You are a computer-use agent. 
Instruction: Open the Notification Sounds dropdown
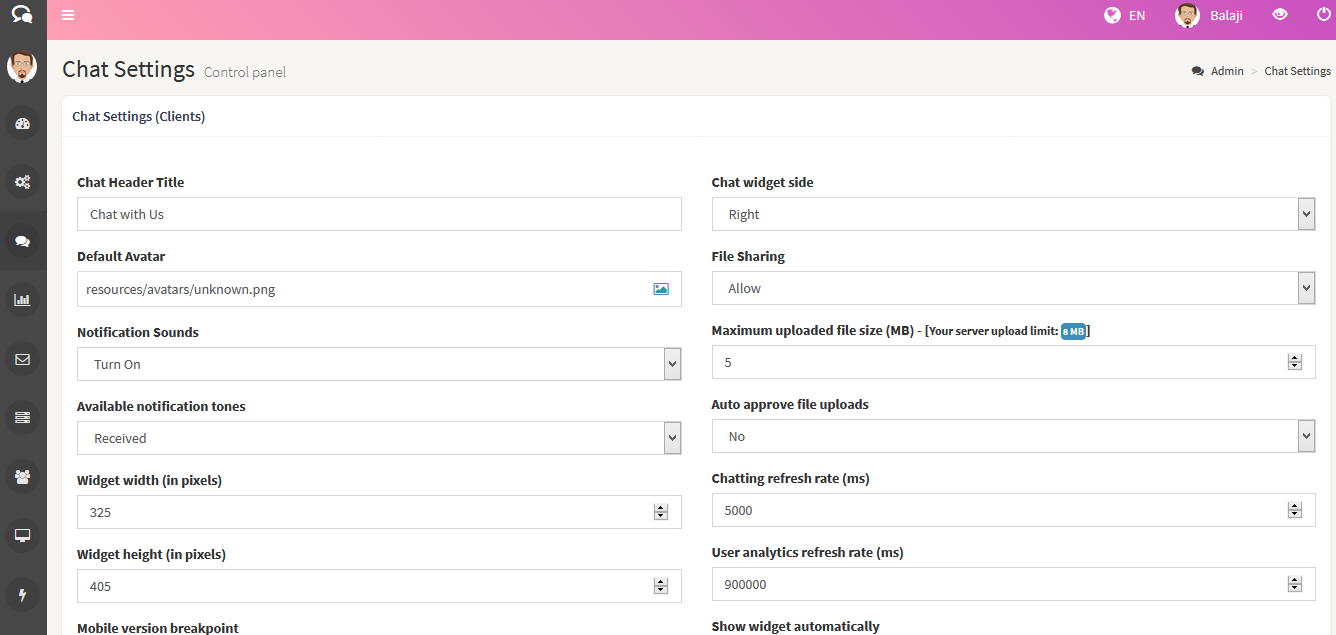tap(671, 363)
